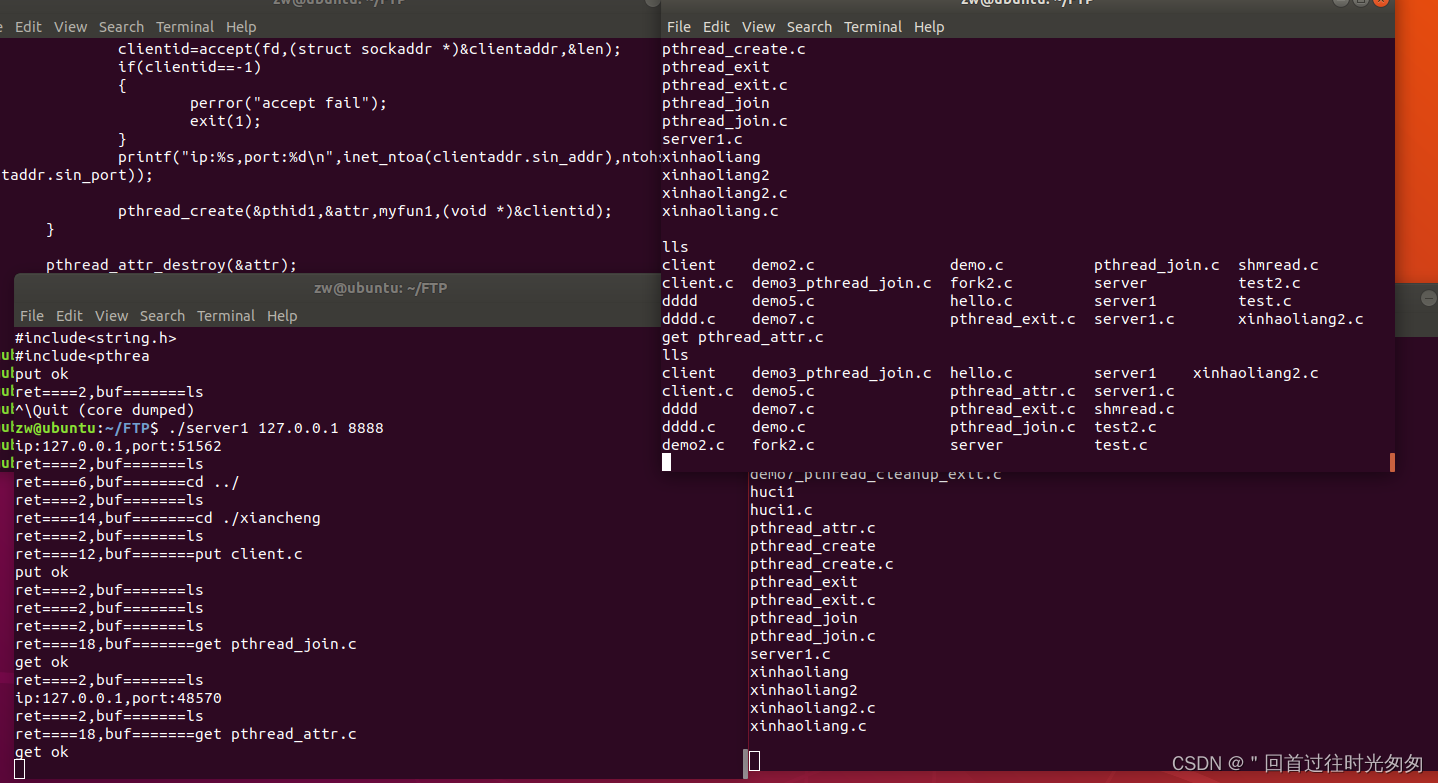Minimize the right terminal window
1438x783 pixels.
1340,3
